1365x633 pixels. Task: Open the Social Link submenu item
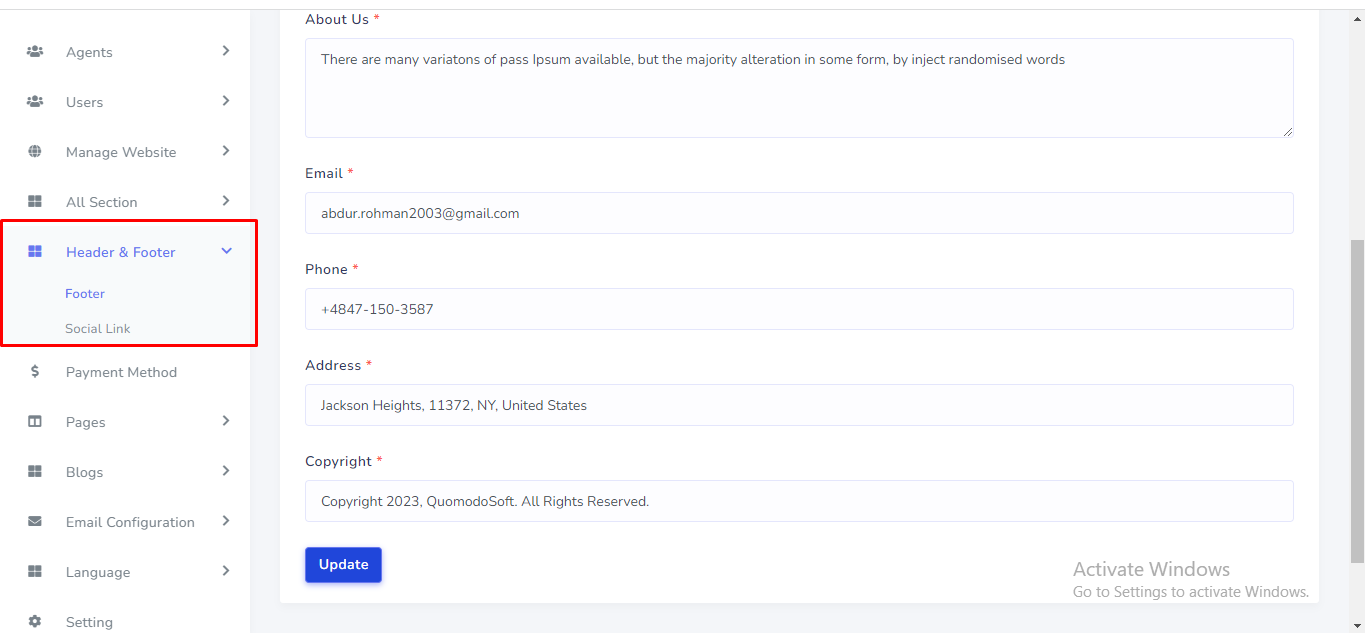pyautogui.click(x=98, y=328)
